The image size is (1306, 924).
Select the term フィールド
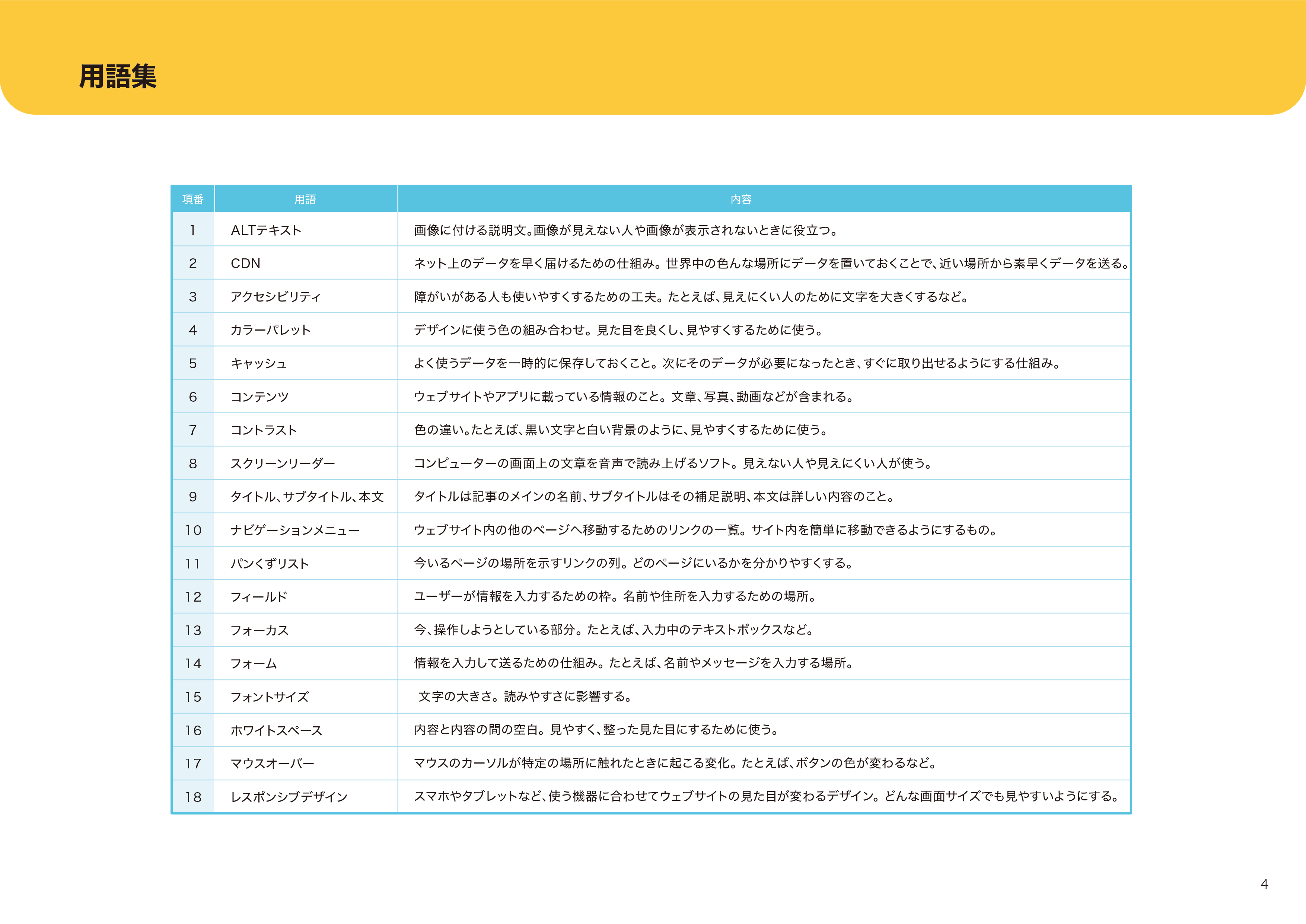click(259, 597)
